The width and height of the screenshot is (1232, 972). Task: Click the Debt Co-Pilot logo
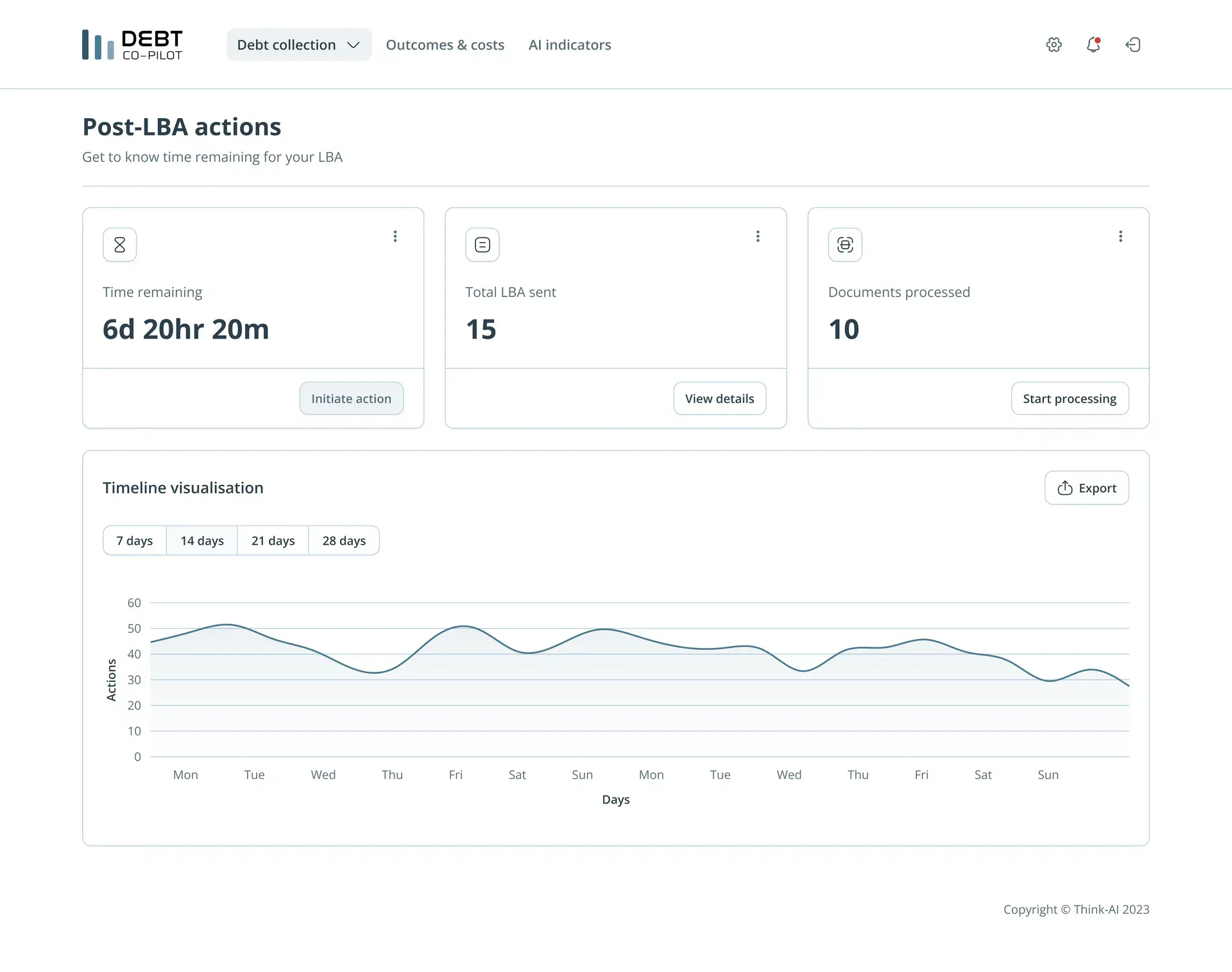(132, 45)
